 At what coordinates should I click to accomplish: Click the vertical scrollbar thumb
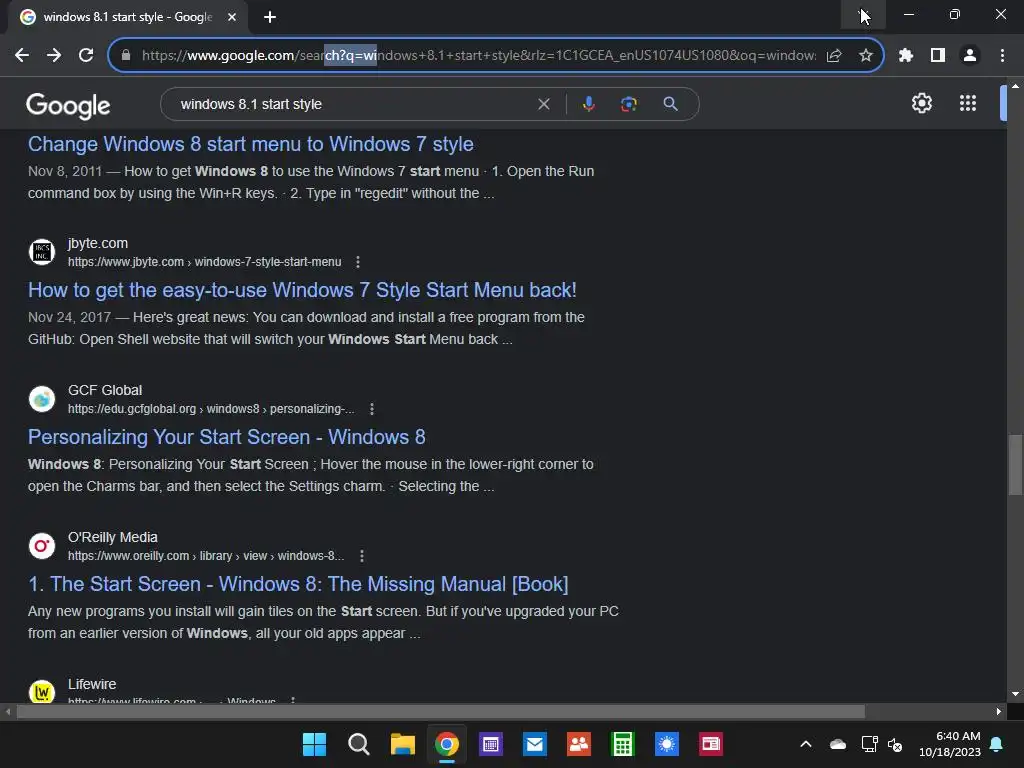1015,464
